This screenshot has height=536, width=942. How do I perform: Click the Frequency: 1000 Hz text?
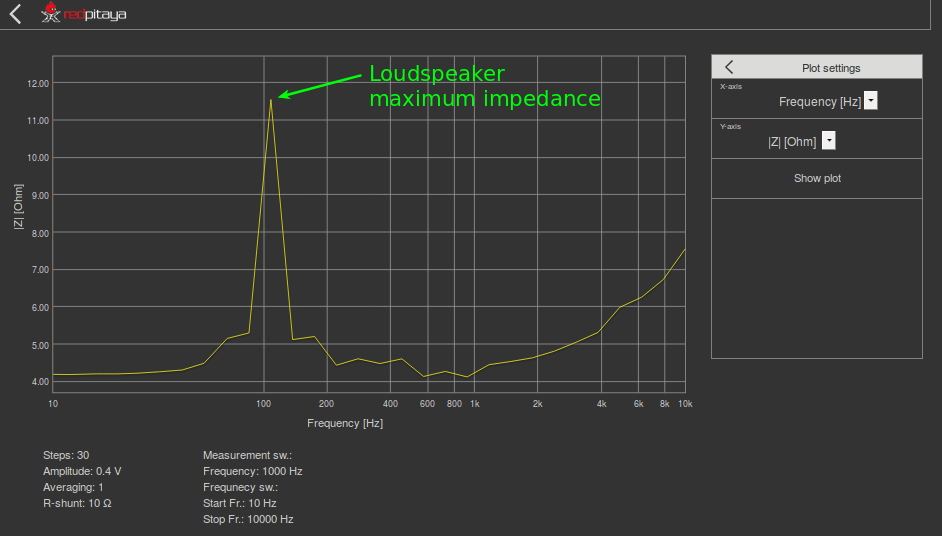point(253,472)
